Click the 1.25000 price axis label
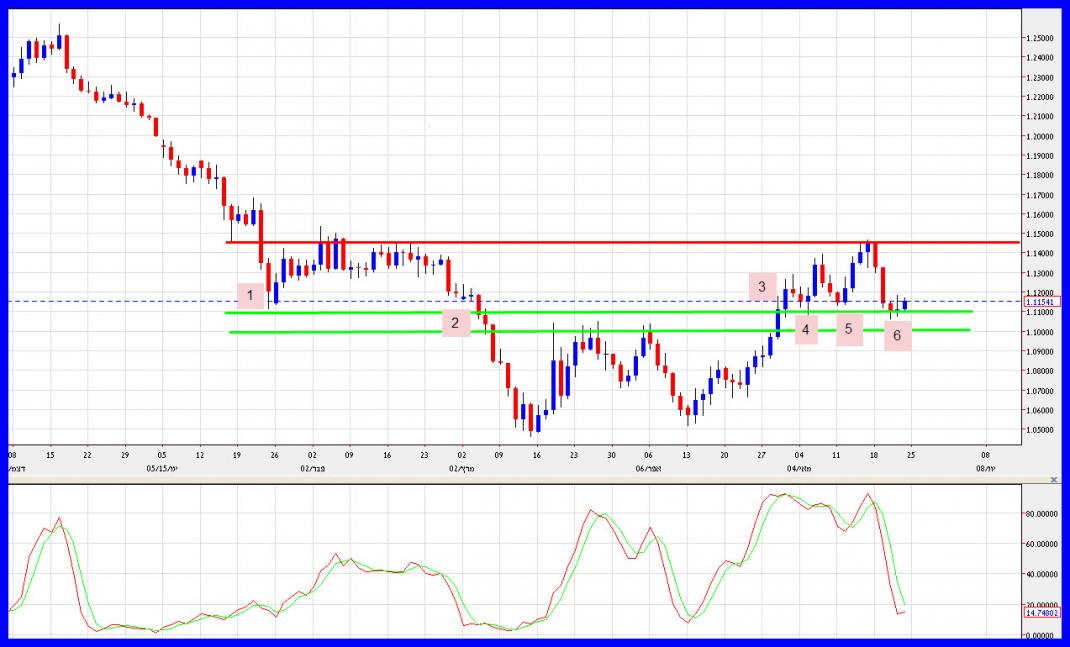Image resolution: width=1070 pixels, height=647 pixels. [1041, 38]
